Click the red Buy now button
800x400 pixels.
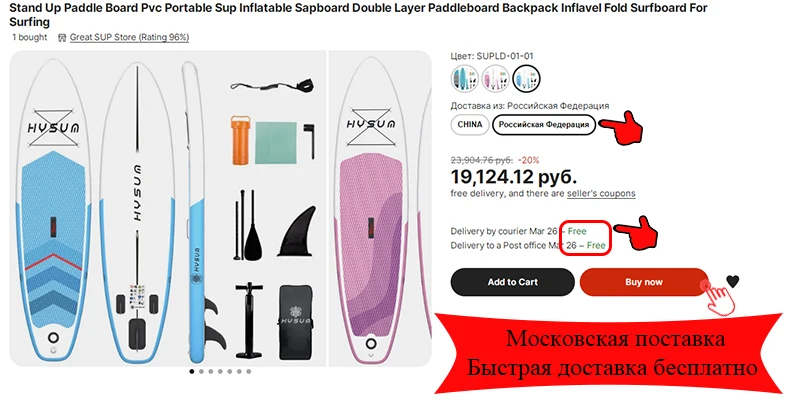[x=644, y=282]
